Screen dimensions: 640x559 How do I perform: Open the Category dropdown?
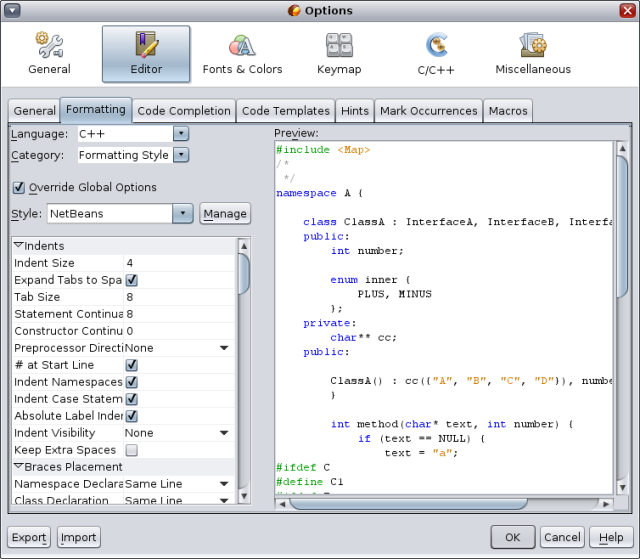181,155
